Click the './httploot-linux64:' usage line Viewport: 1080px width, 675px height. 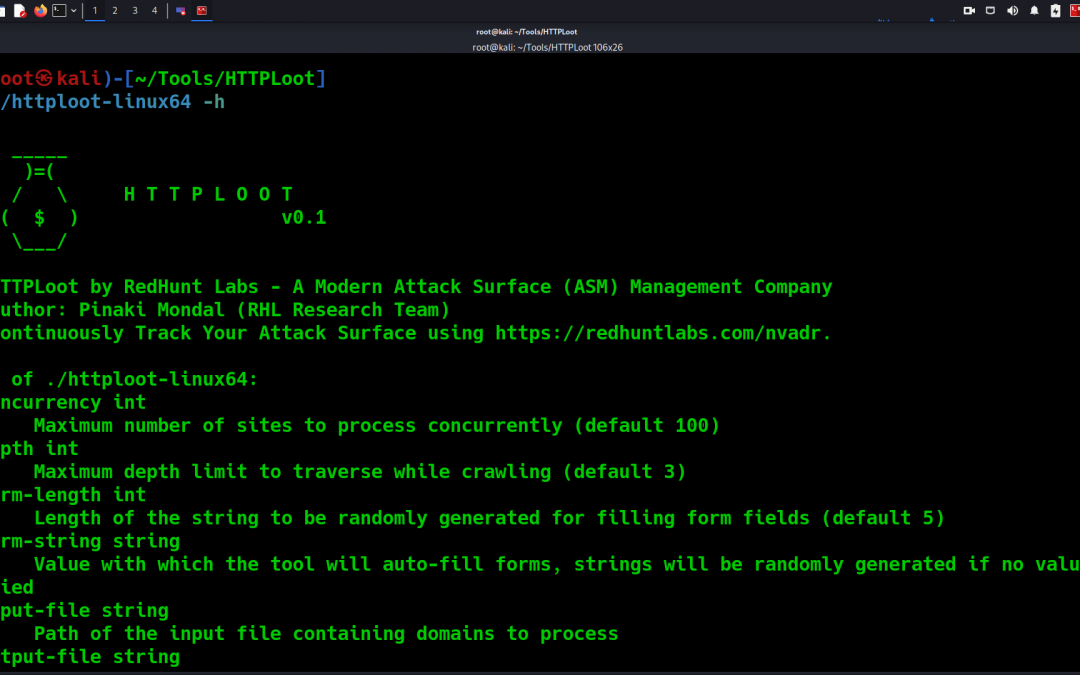pyautogui.click(x=134, y=379)
